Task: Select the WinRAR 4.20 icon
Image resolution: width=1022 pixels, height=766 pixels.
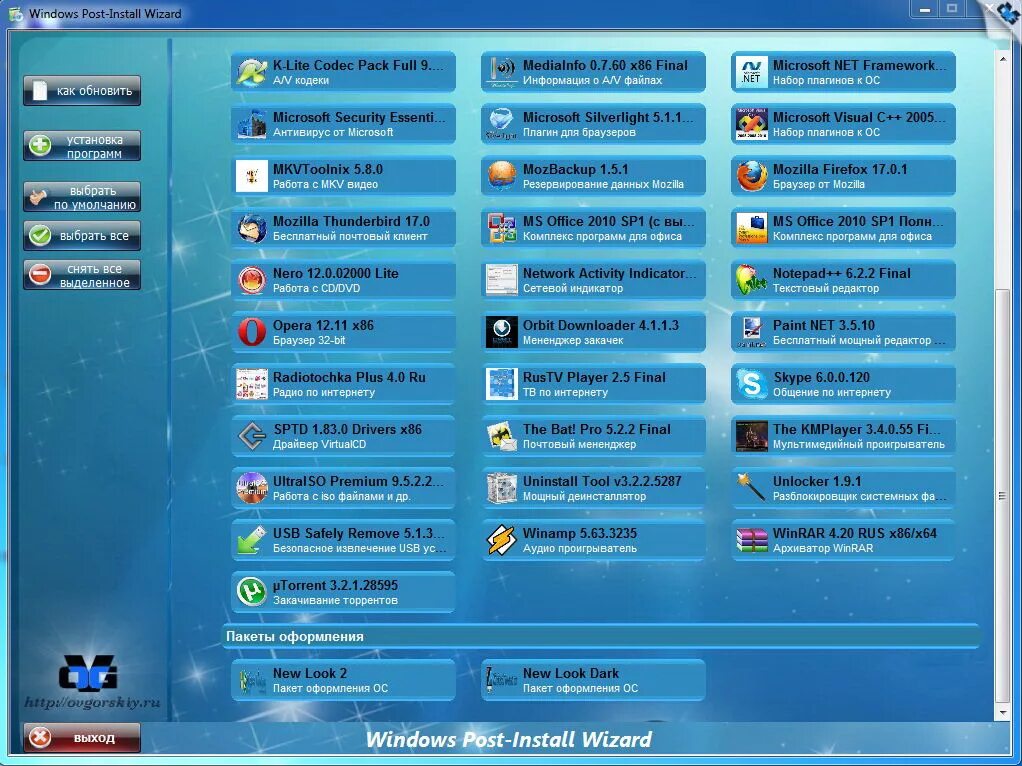Action: (752, 540)
